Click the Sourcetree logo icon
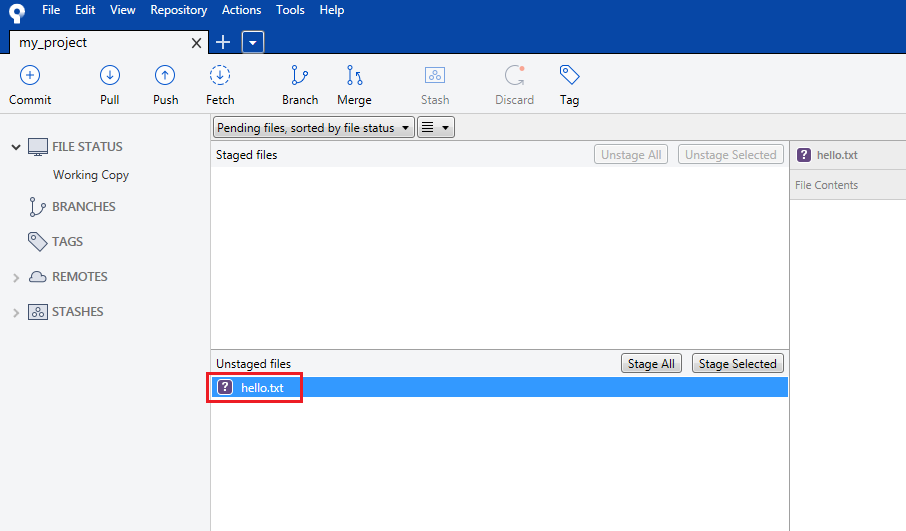The height and width of the screenshot is (531, 906). (16, 11)
